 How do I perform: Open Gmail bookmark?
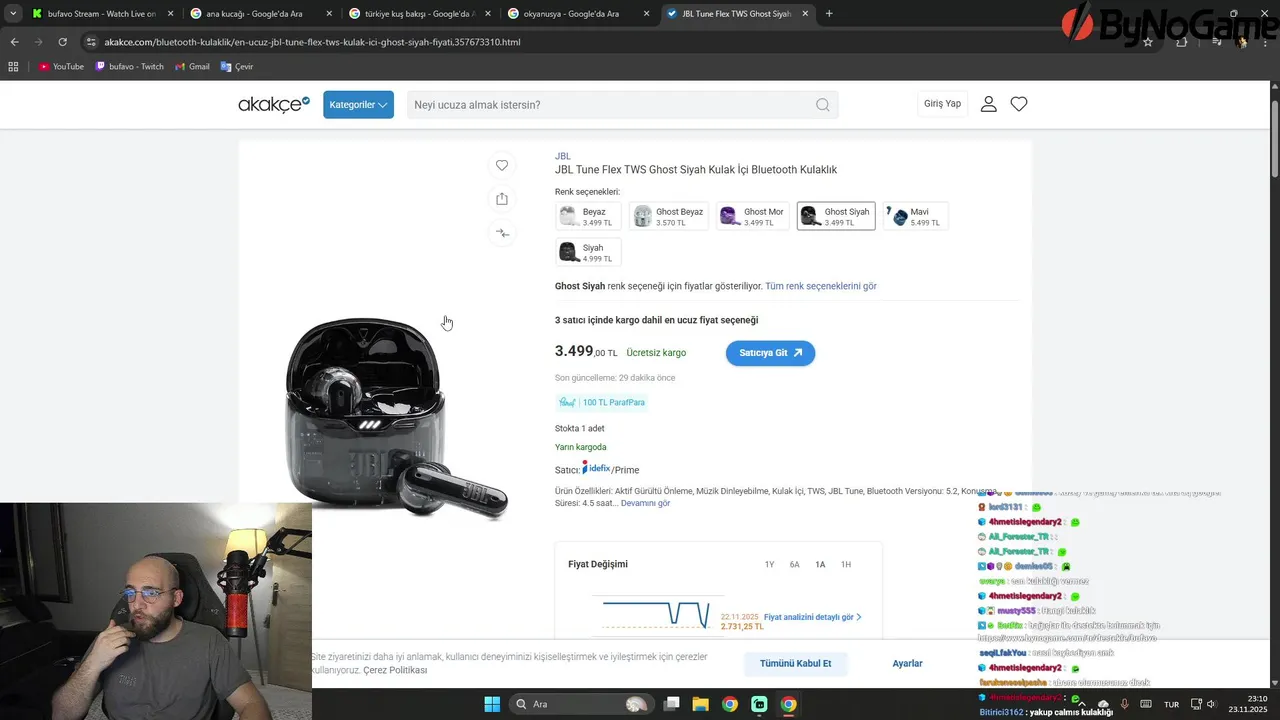tap(192, 67)
